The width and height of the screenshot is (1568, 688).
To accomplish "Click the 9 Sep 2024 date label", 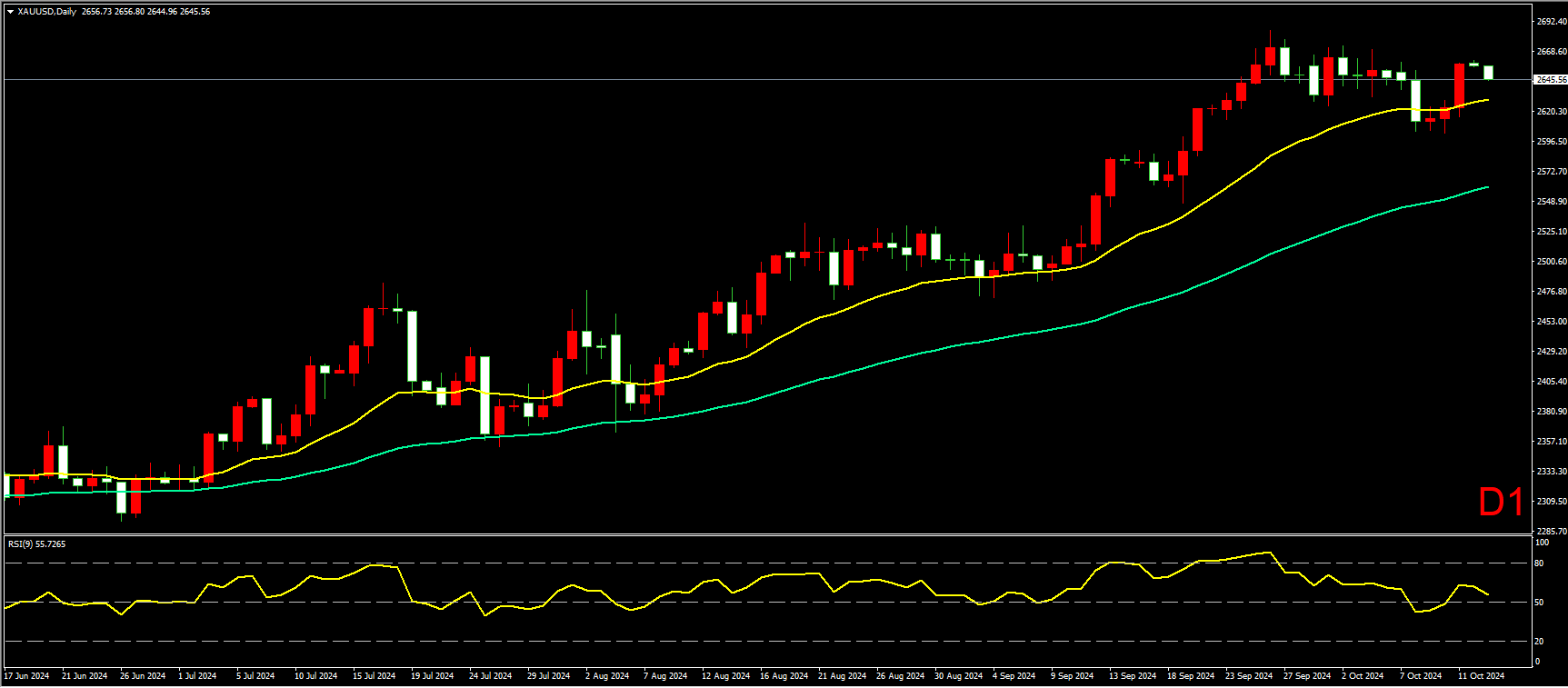I will tap(1072, 676).
